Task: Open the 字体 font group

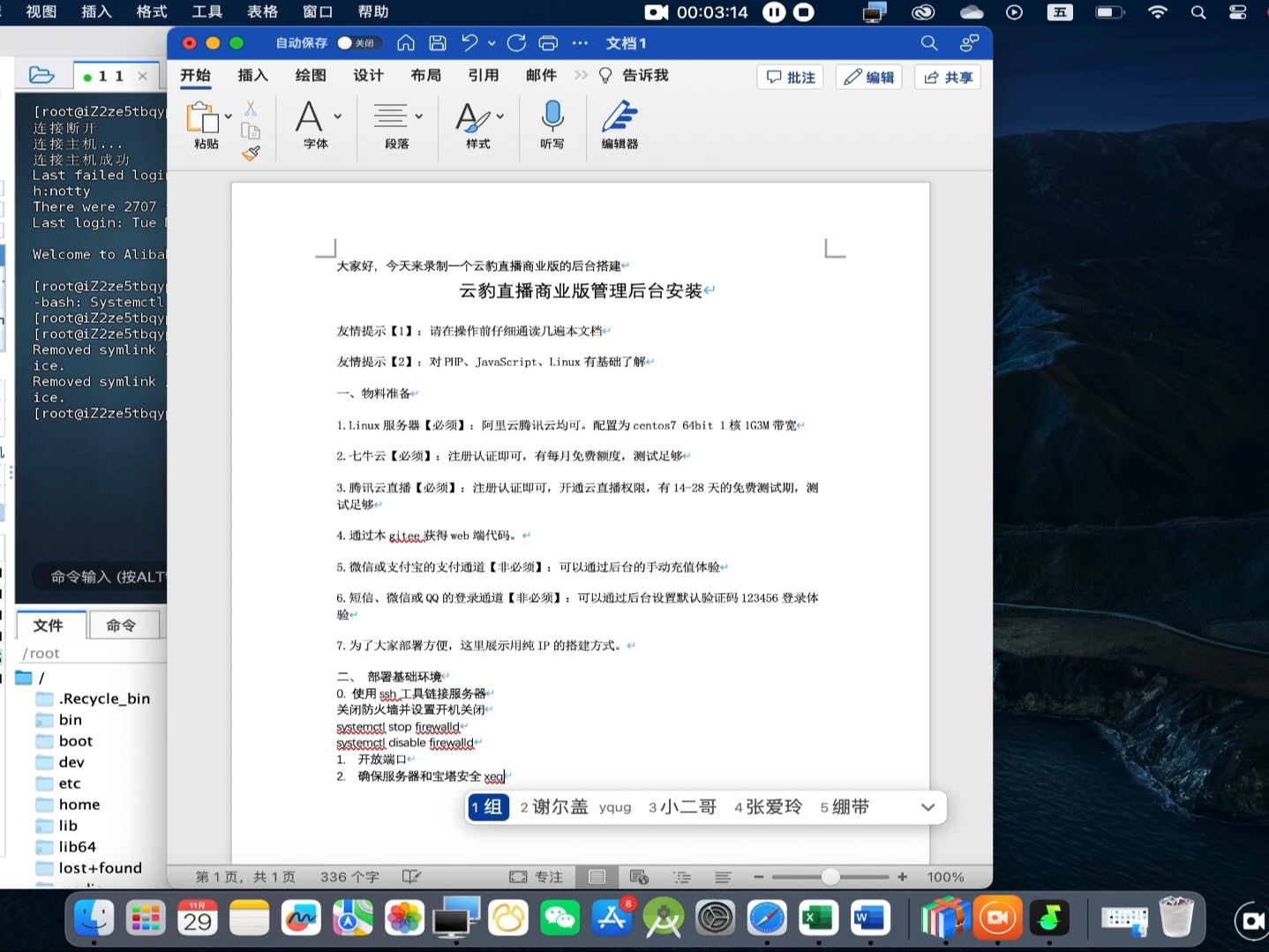Action: coord(317,124)
